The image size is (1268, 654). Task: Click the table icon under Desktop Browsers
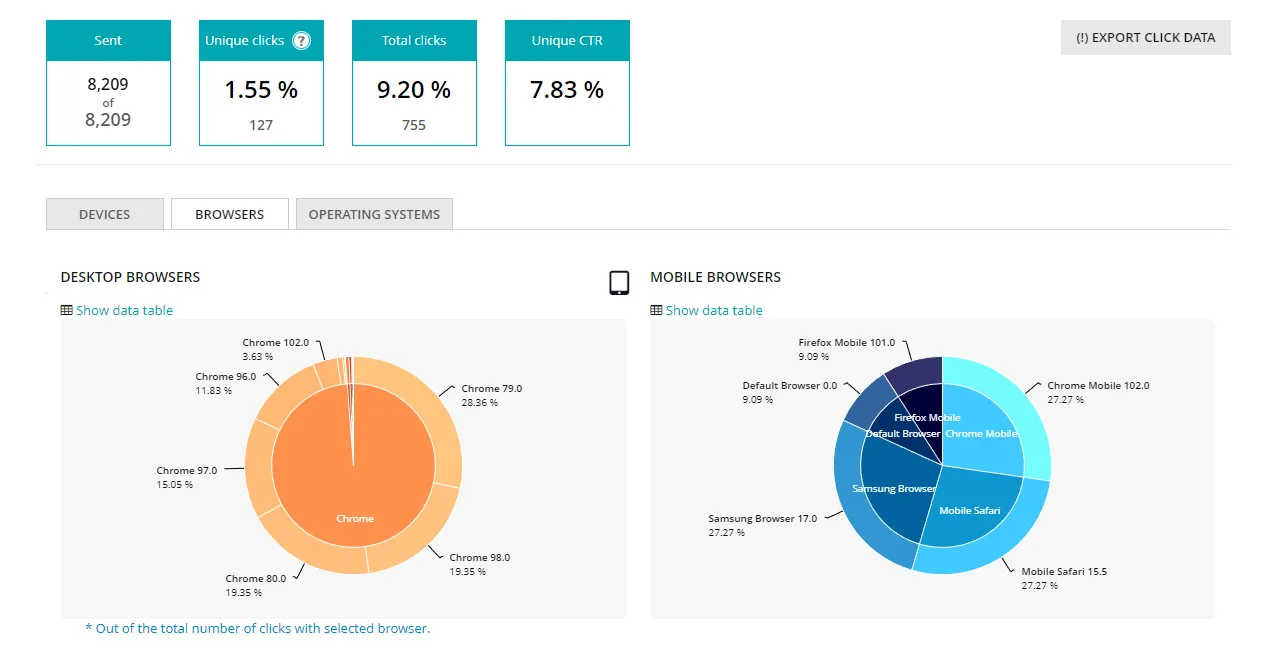(66, 310)
